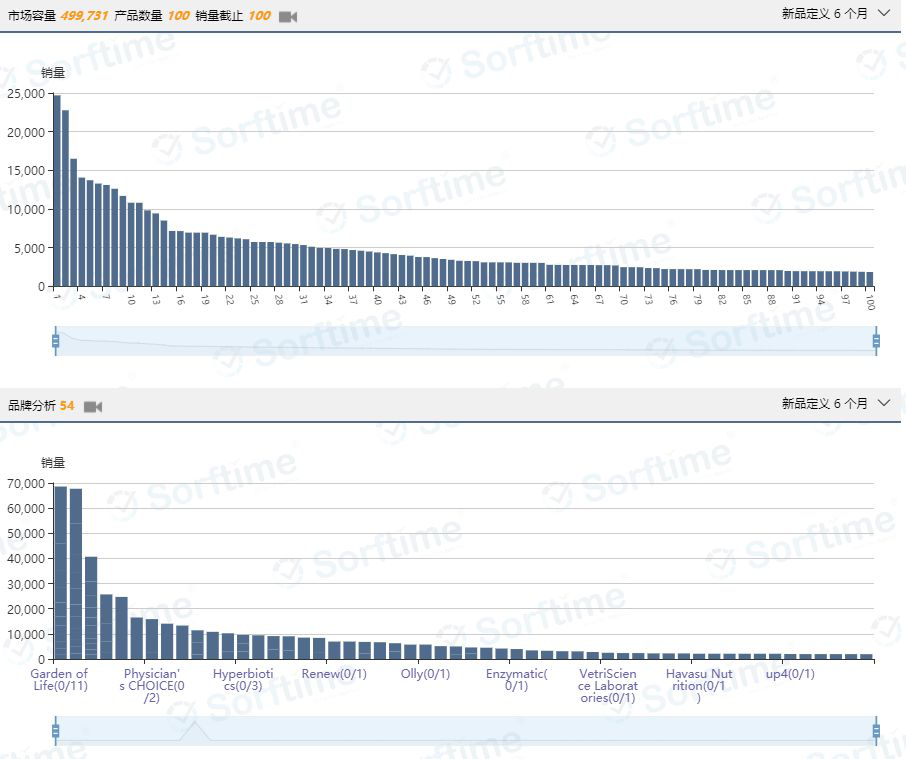
Task: Click the left handle of the top chart's zoom slider
Action: [56, 341]
